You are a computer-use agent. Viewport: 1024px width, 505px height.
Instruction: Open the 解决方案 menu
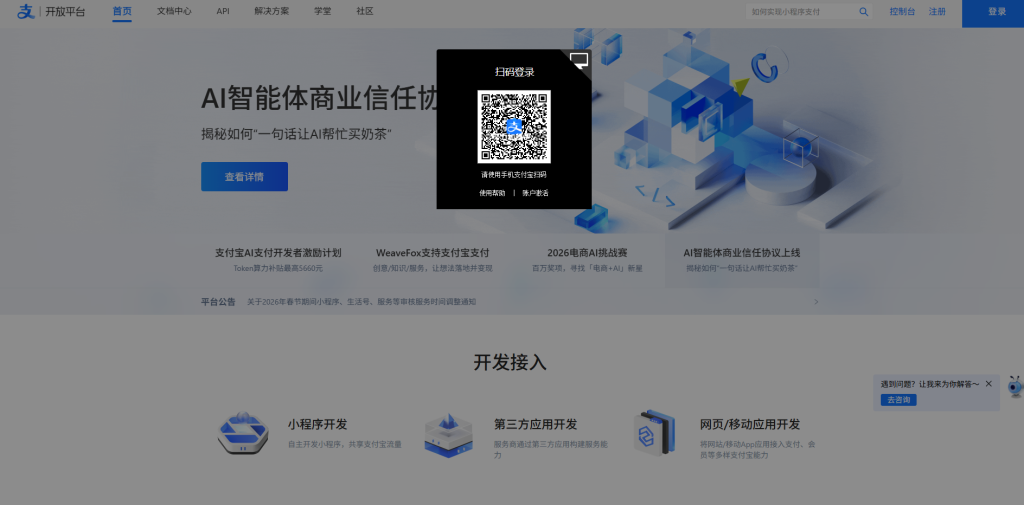point(272,11)
